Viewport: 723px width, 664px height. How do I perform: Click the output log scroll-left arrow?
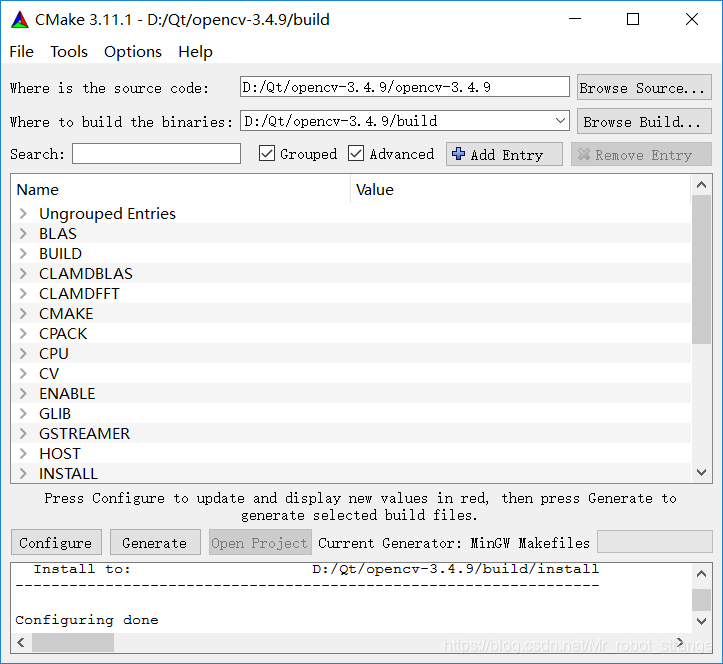coord(21,642)
